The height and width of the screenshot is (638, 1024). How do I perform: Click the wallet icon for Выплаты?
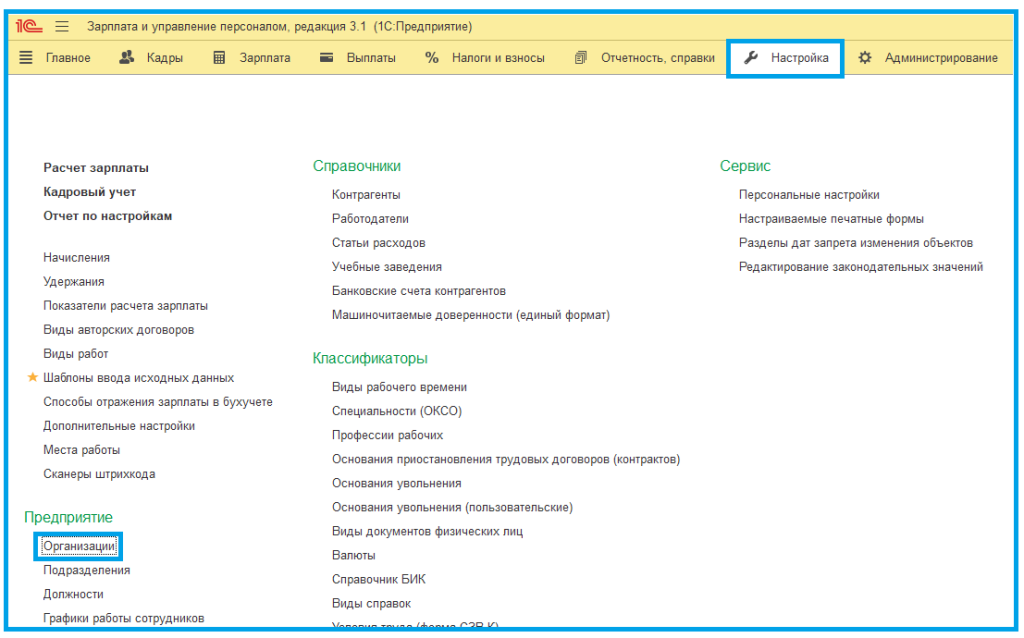pyautogui.click(x=326, y=58)
